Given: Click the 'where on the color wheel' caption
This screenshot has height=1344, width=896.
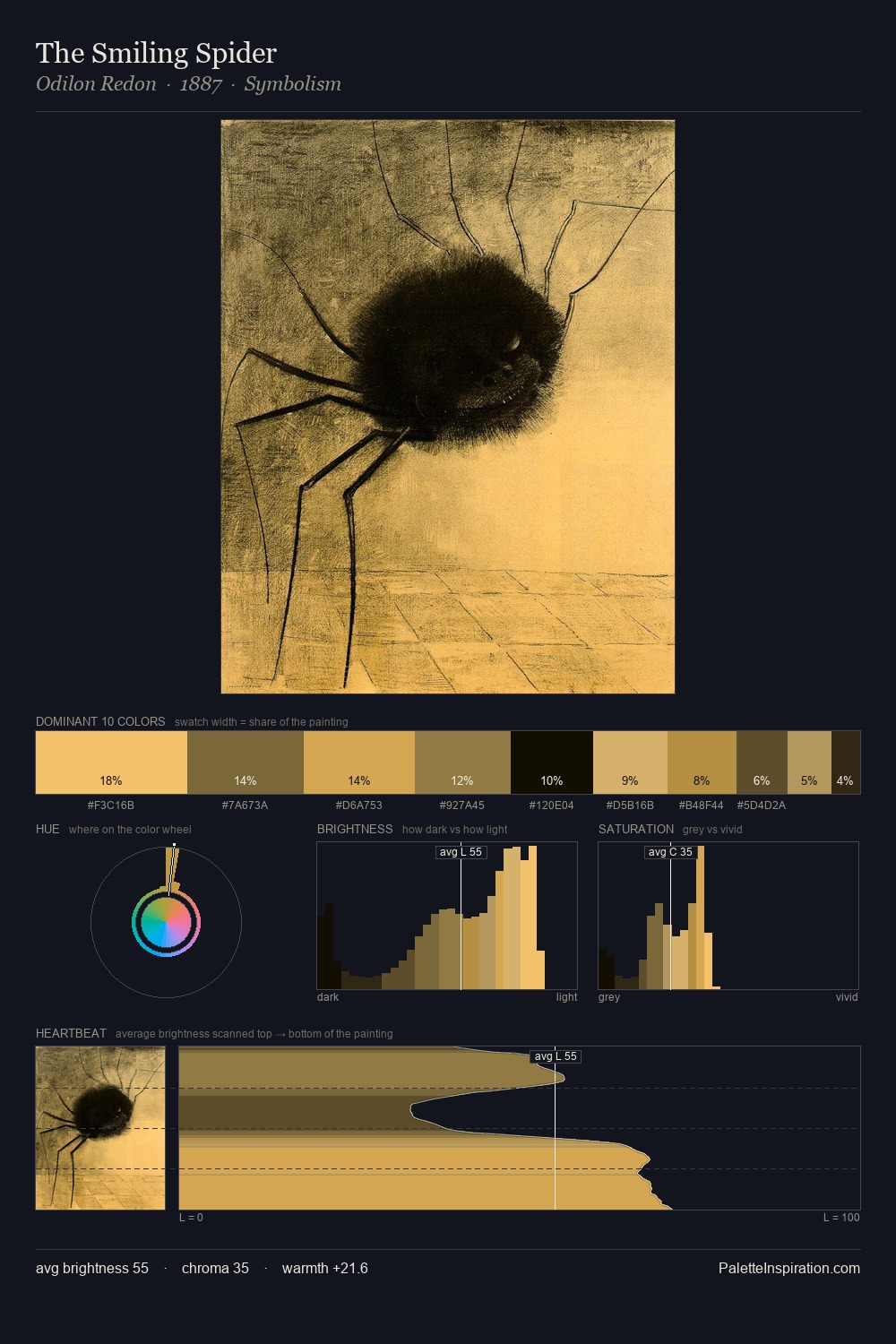Looking at the screenshot, I should [x=130, y=830].
